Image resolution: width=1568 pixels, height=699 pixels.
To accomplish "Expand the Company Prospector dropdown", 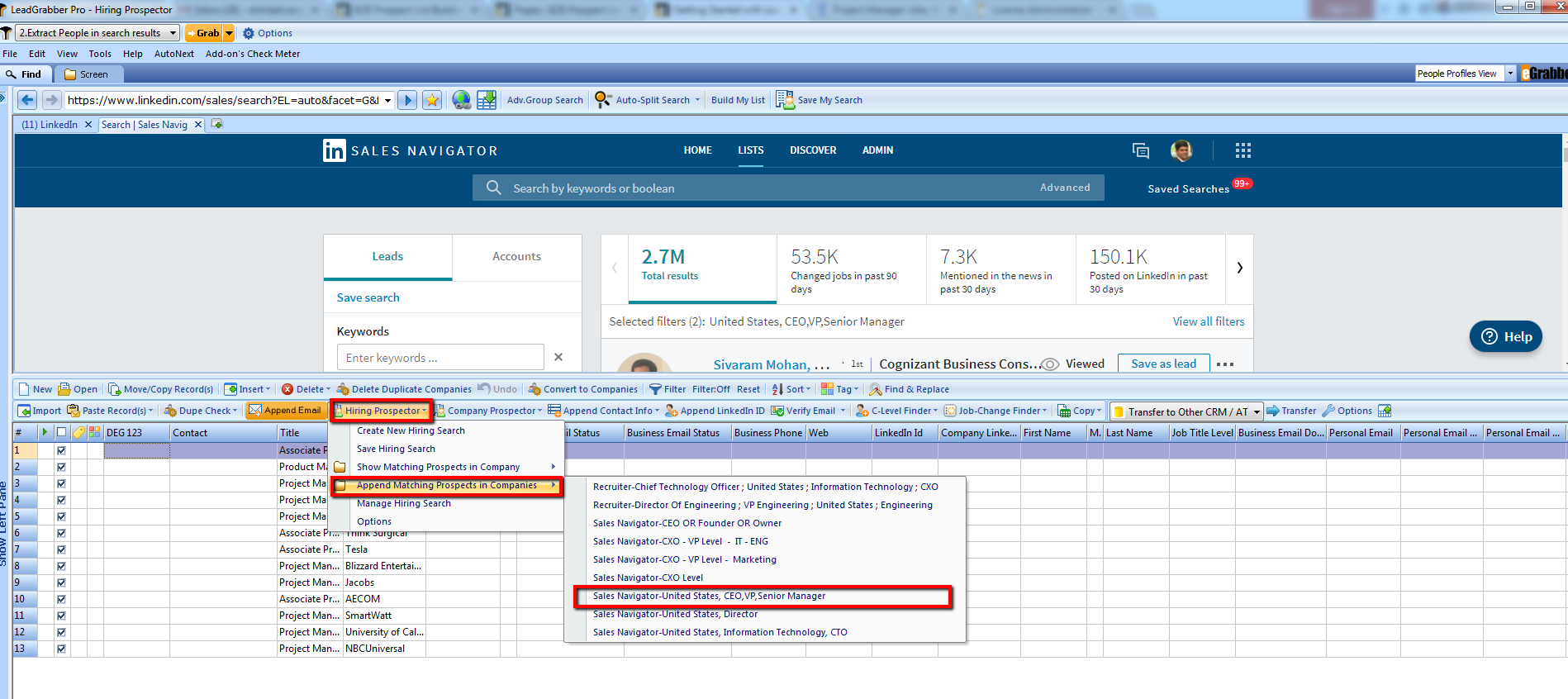I will click(539, 411).
